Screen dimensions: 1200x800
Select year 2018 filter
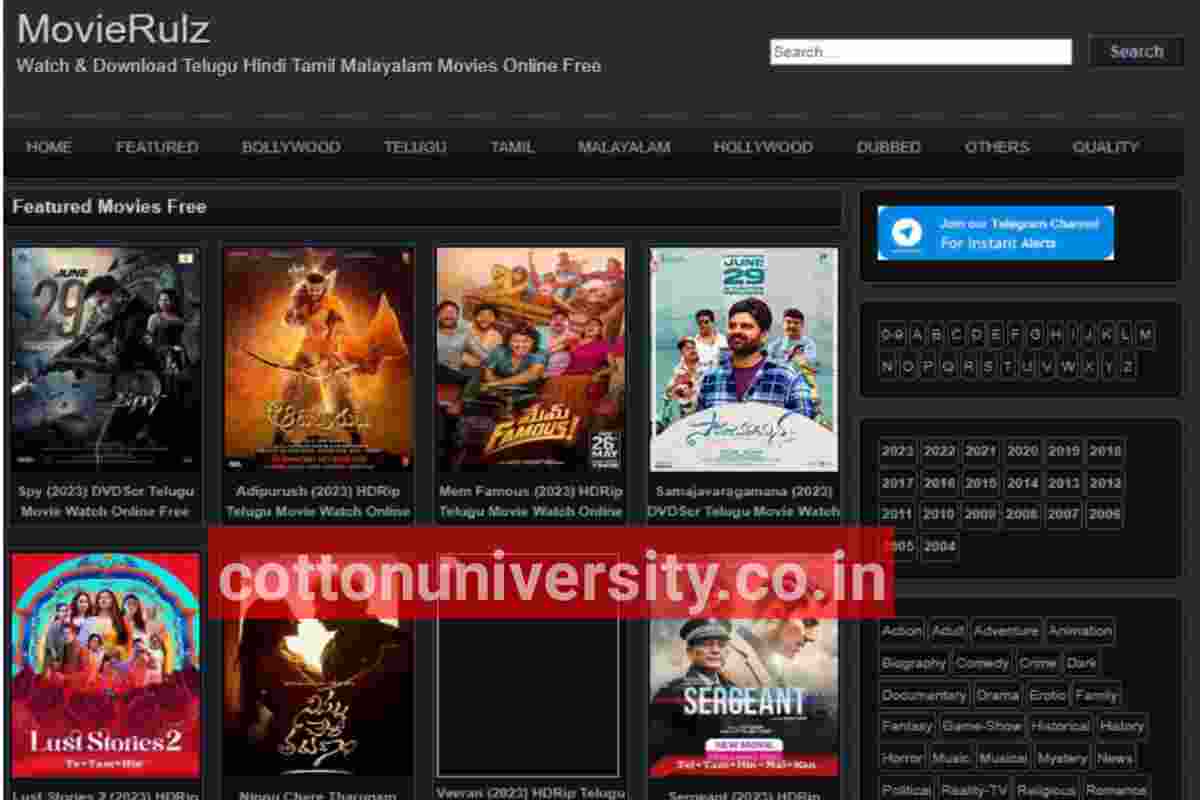[x=1105, y=451]
